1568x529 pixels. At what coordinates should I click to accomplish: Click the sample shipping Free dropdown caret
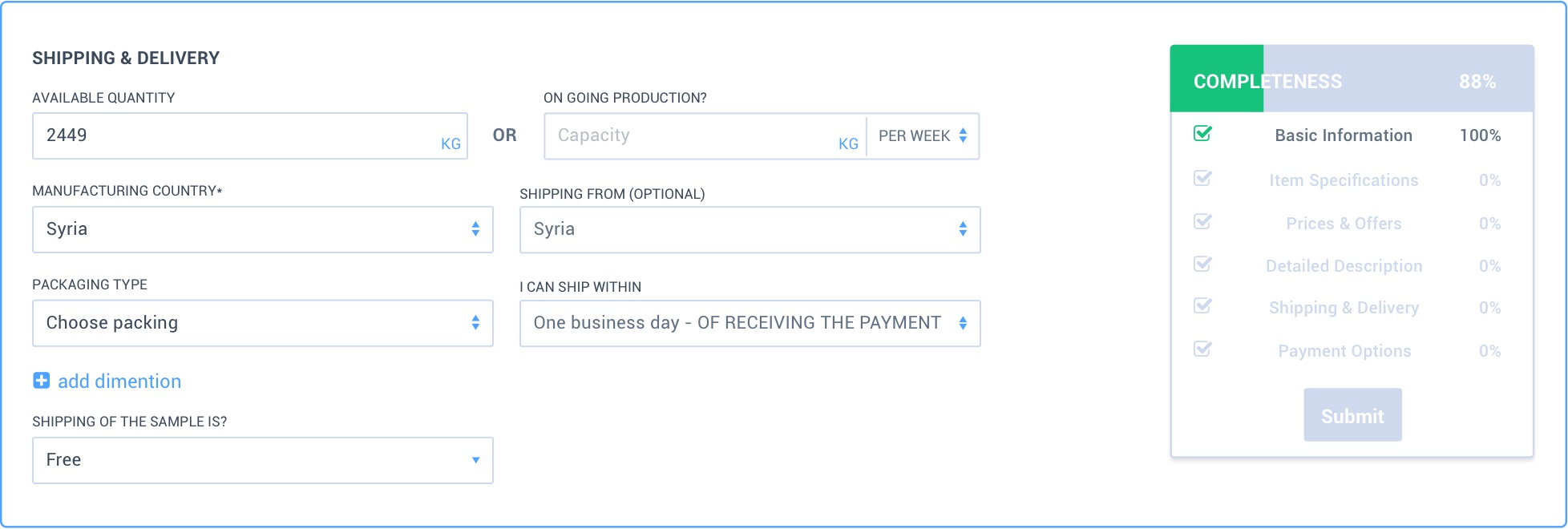pyautogui.click(x=475, y=460)
